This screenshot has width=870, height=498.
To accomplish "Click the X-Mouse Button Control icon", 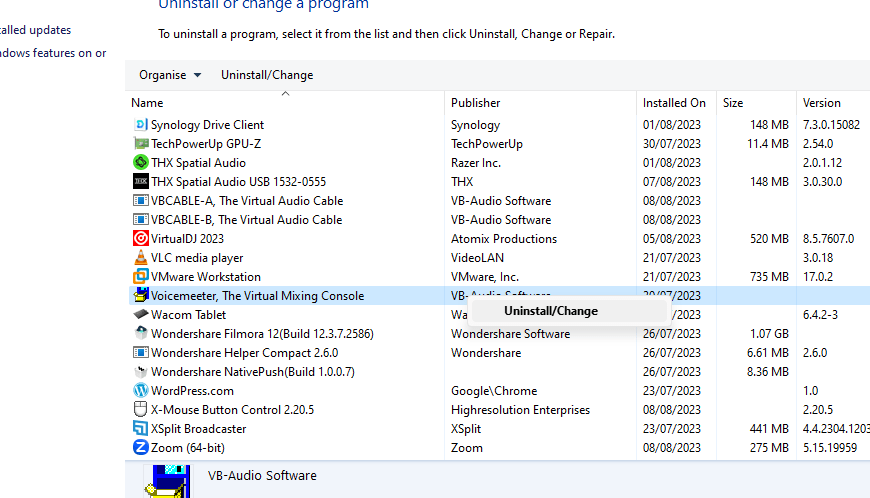I will [141, 409].
